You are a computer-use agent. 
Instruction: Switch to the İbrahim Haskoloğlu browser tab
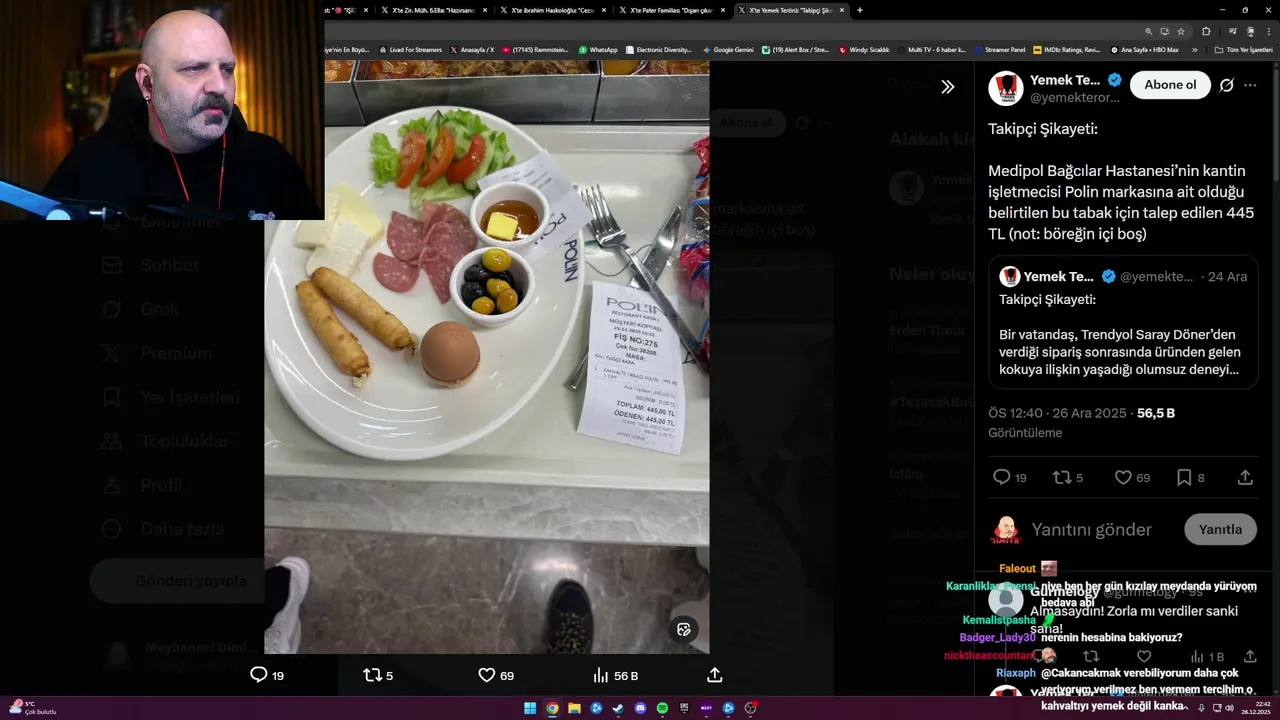(552, 10)
